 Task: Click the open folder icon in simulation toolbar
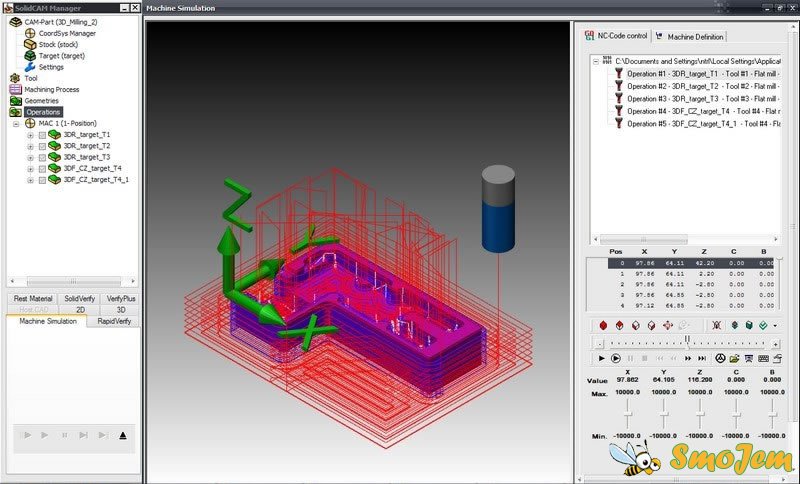pos(734,359)
